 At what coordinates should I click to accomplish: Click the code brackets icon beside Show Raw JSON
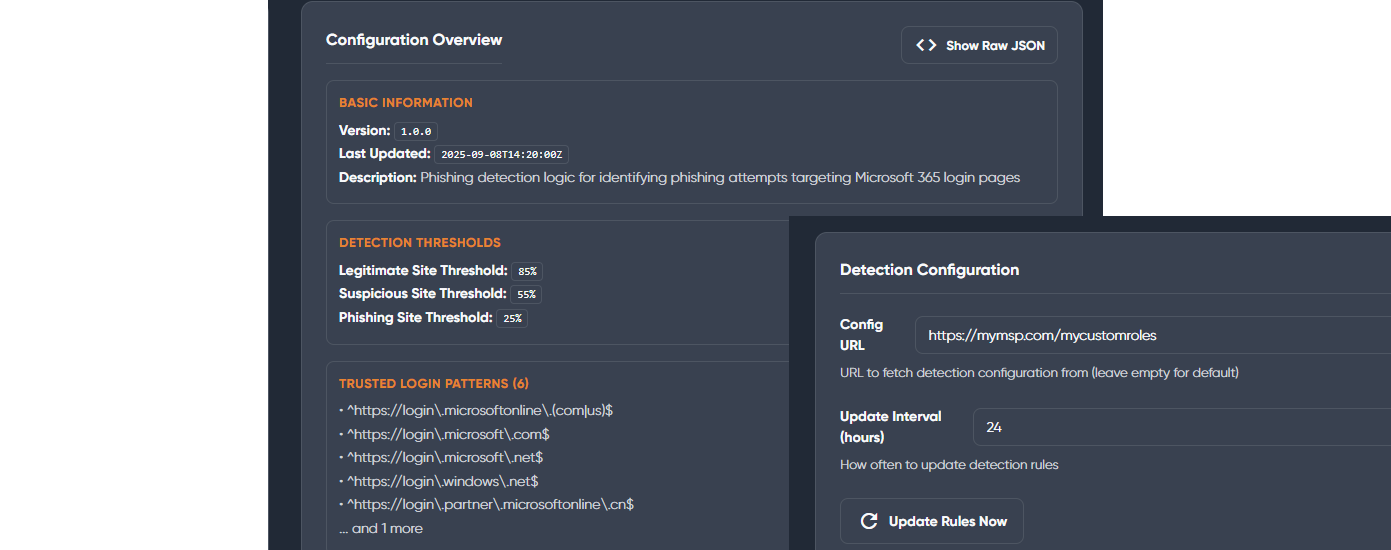[x=926, y=45]
